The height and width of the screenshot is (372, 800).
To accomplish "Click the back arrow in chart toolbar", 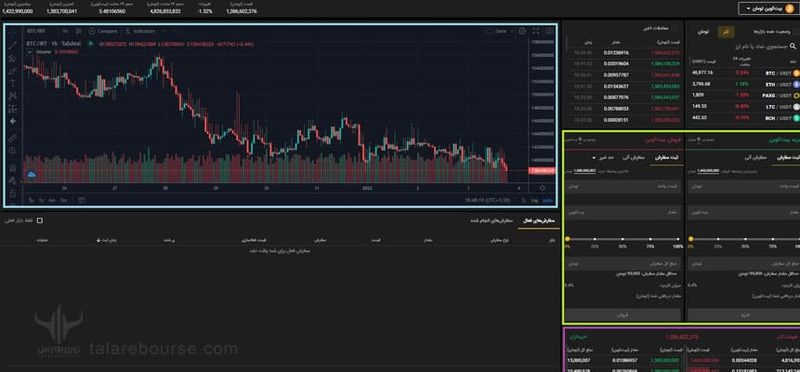I will coord(13,121).
